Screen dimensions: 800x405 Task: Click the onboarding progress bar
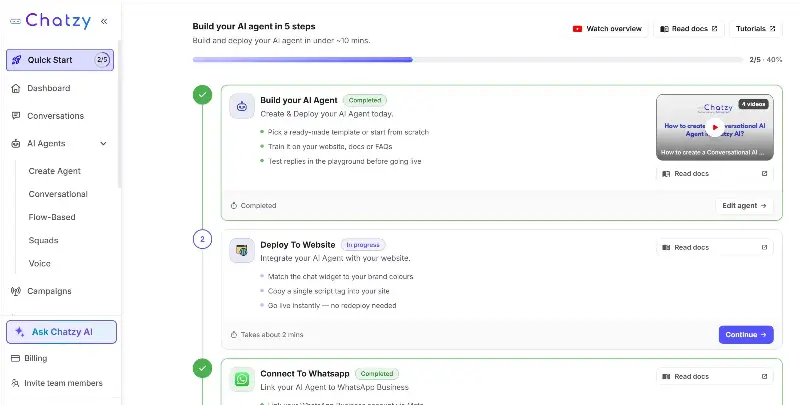(x=467, y=60)
